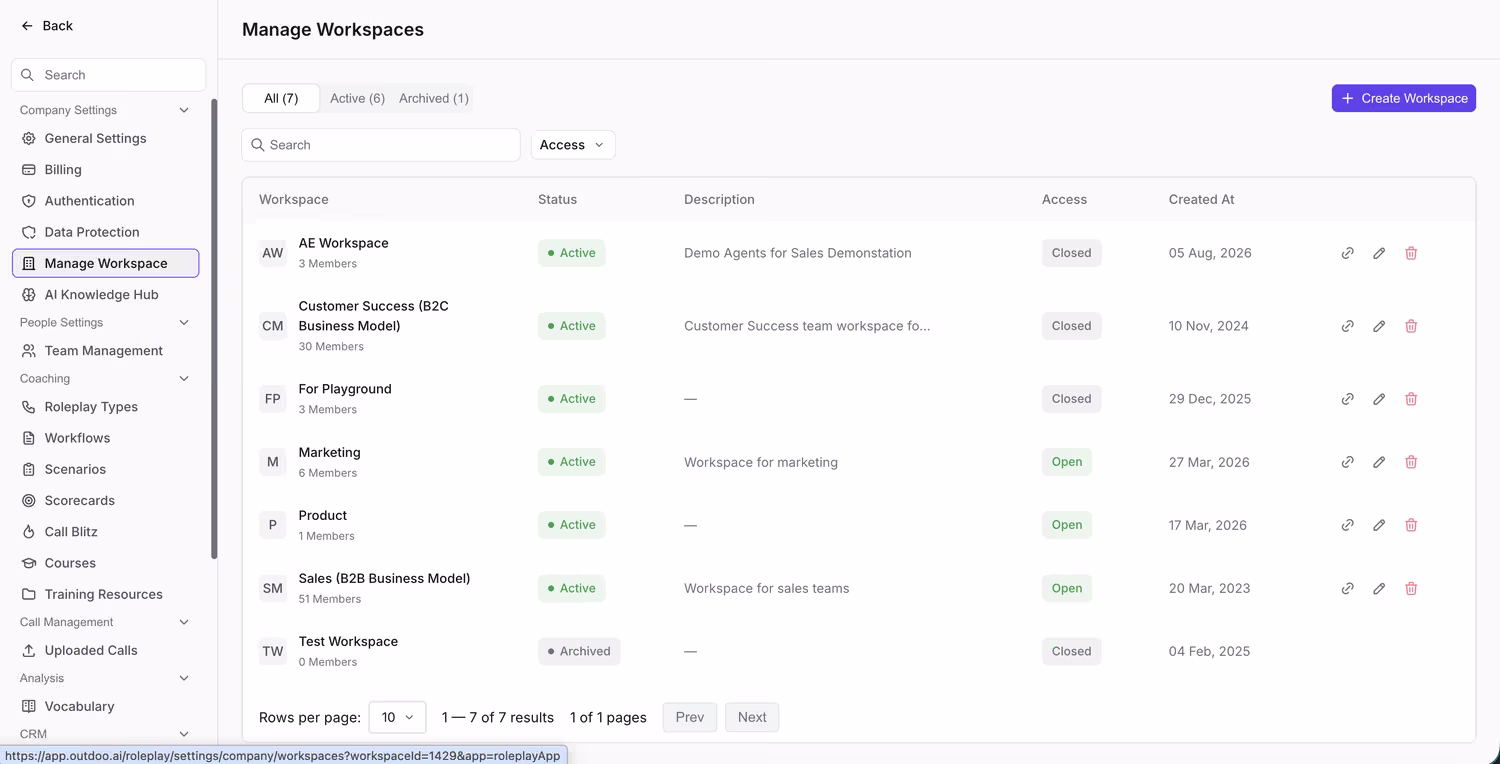The width and height of the screenshot is (1500, 764).
Task: Open the Access filter dropdown
Action: [x=573, y=145]
